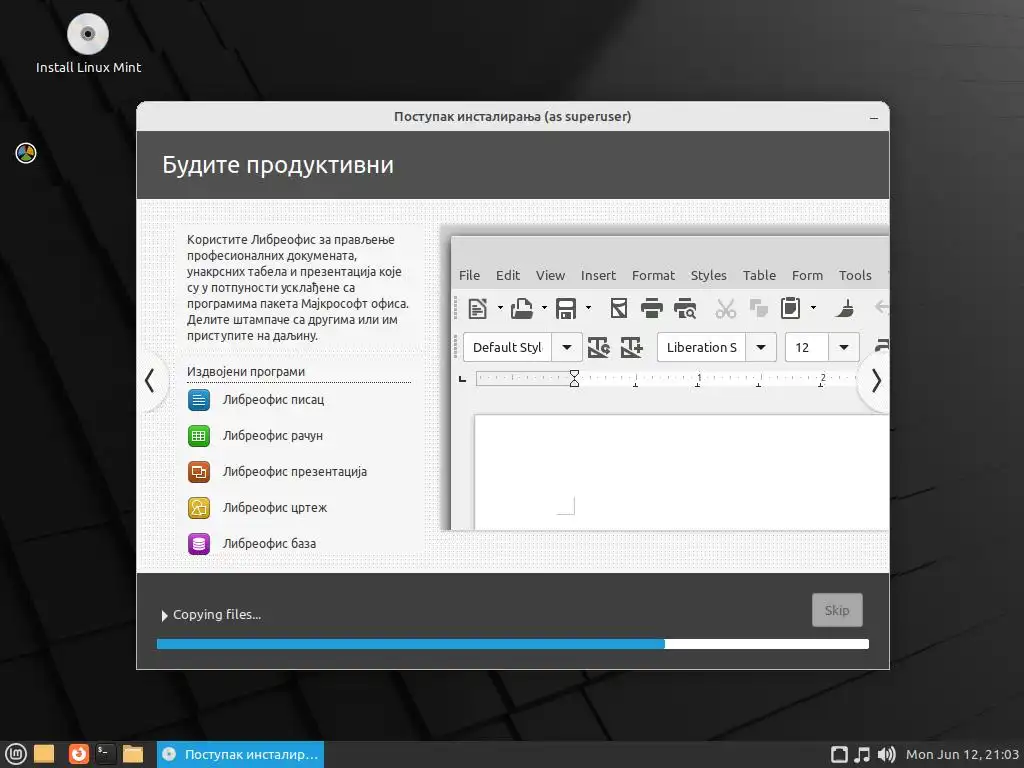Screen dimensions: 1024x768
Task: Open the Insert menu in slideshow image
Action: (x=598, y=276)
